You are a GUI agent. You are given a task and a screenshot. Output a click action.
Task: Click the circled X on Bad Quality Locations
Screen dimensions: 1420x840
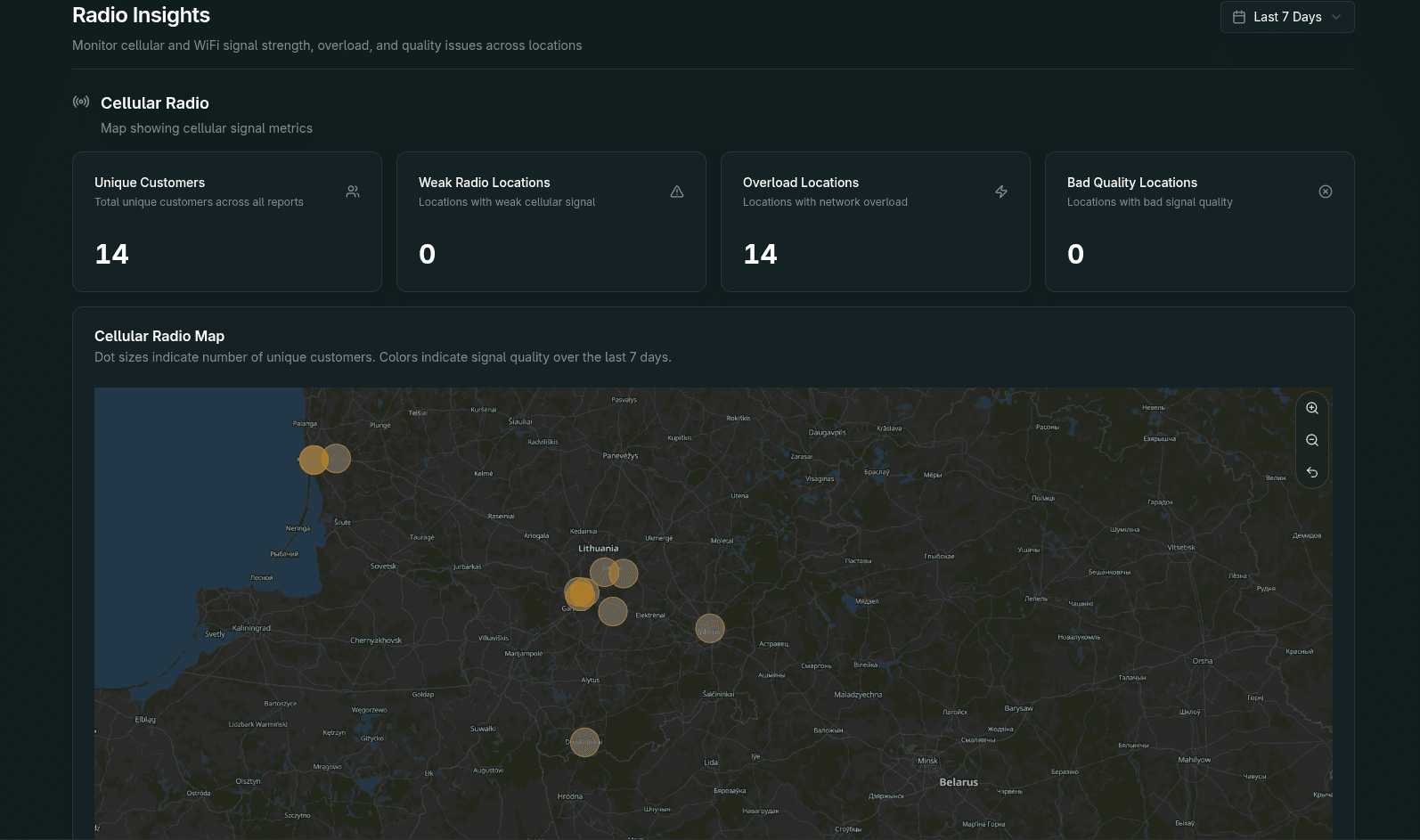(x=1326, y=192)
